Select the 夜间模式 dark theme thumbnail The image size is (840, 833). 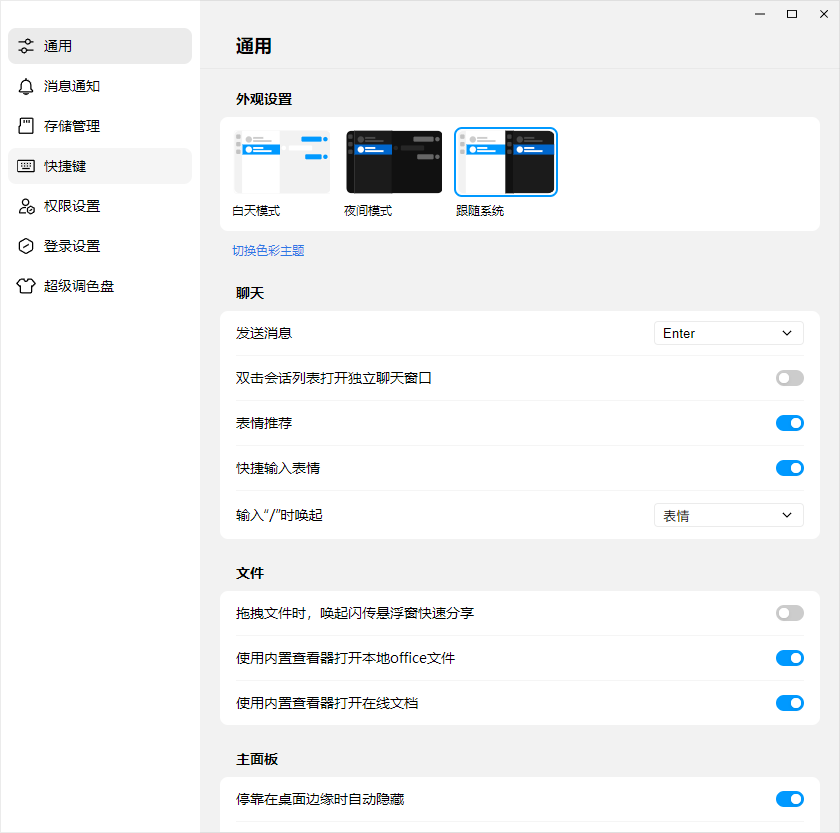pos(394,162)
